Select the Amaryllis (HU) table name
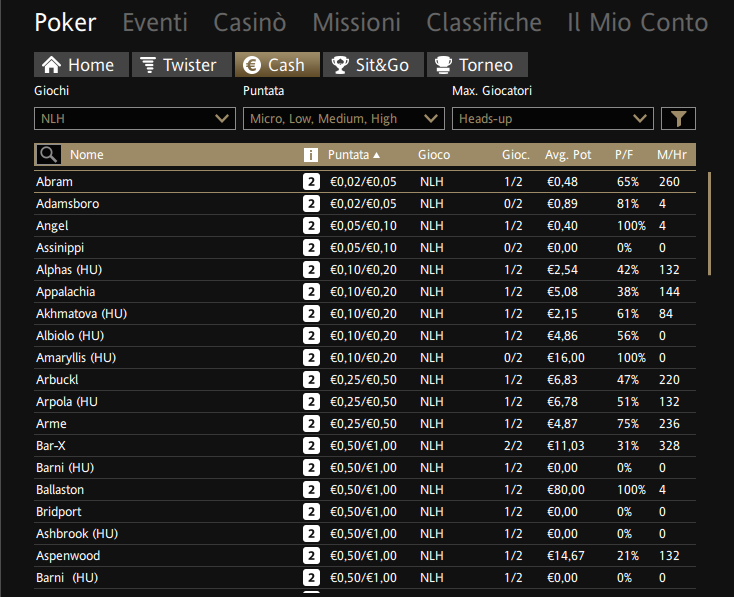This screenshot has height=597, width=734. coord(76,358)
